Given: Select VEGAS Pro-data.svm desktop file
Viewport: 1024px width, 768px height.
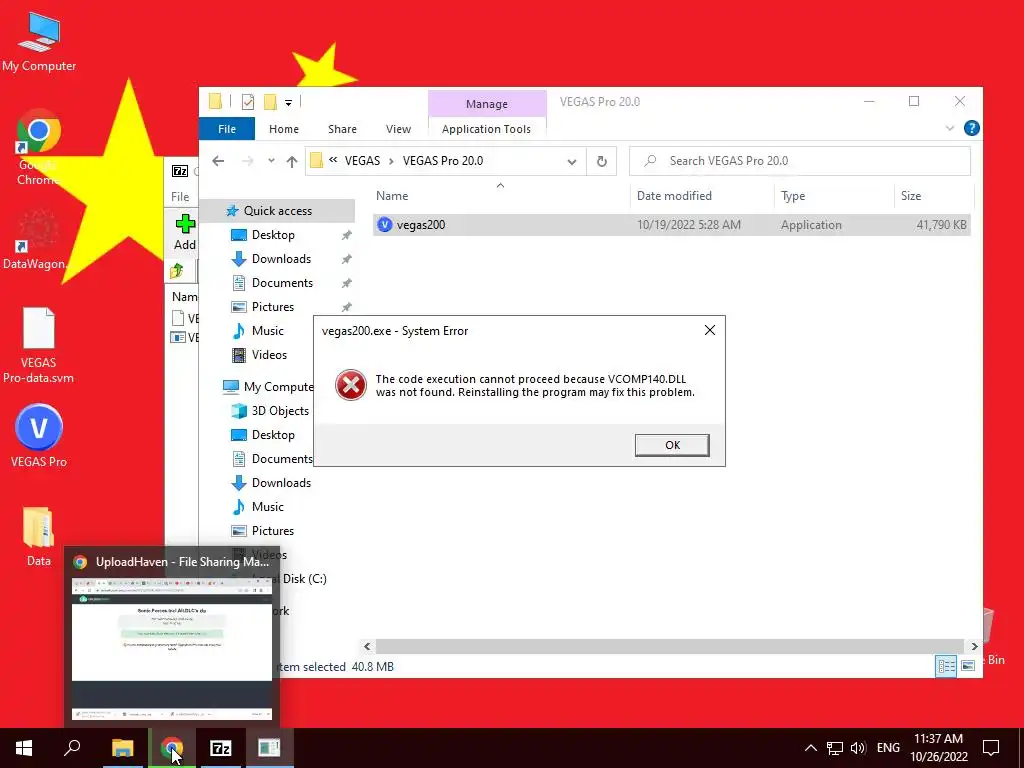Looking at the screenshot, I should pos(39,345).
